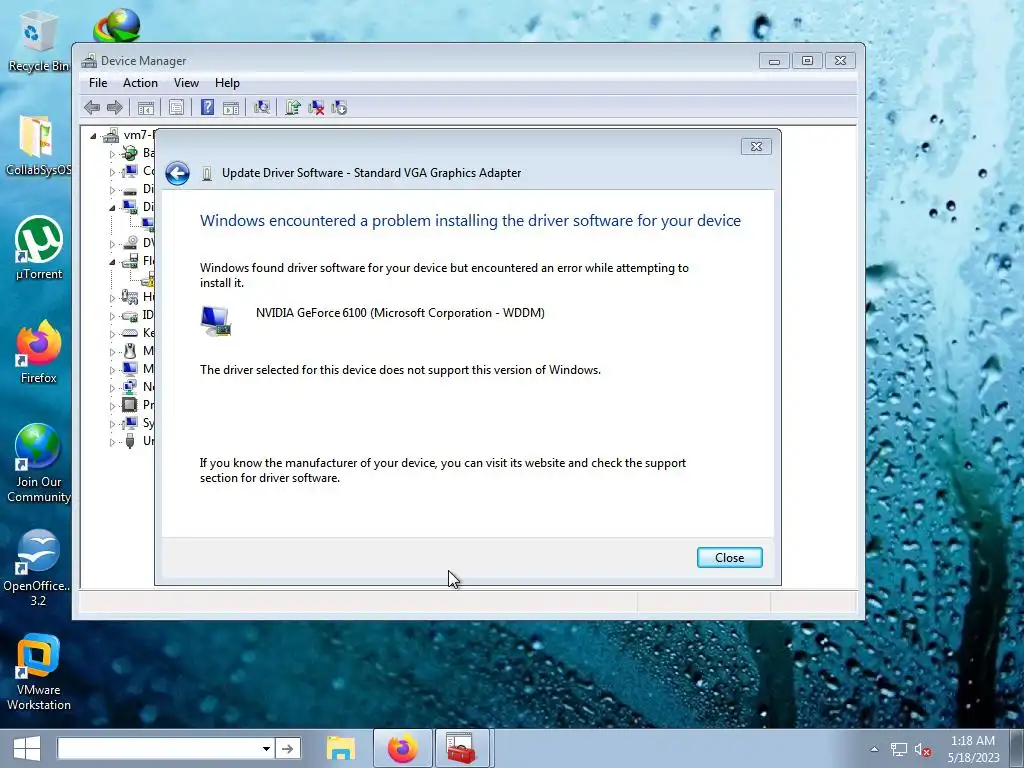
Task: Expand the DVD/CD-ROM drives tree node arrow
Action: click(112, 244)
